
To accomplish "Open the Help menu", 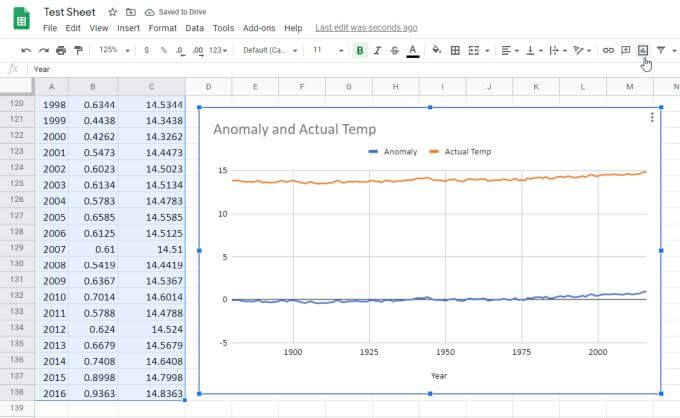I will [293, 28].
